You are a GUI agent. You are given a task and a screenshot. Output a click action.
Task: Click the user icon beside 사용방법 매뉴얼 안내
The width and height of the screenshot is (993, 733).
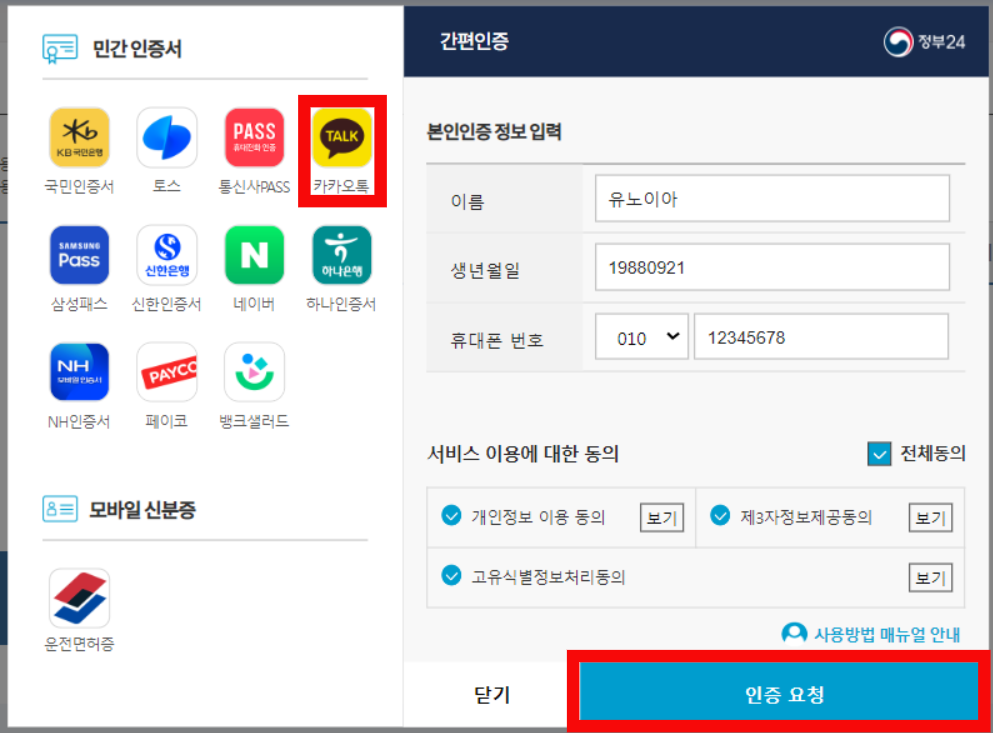pyautogui.click(x=794, y=633)
